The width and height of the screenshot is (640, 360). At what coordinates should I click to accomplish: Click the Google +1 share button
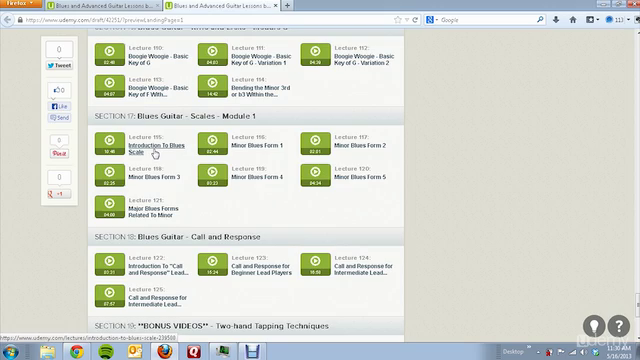(x=59, y=194)
